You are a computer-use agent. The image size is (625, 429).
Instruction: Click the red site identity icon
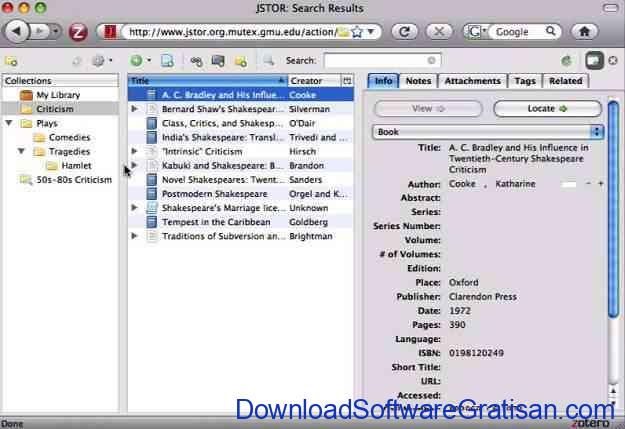pos(110,31)
